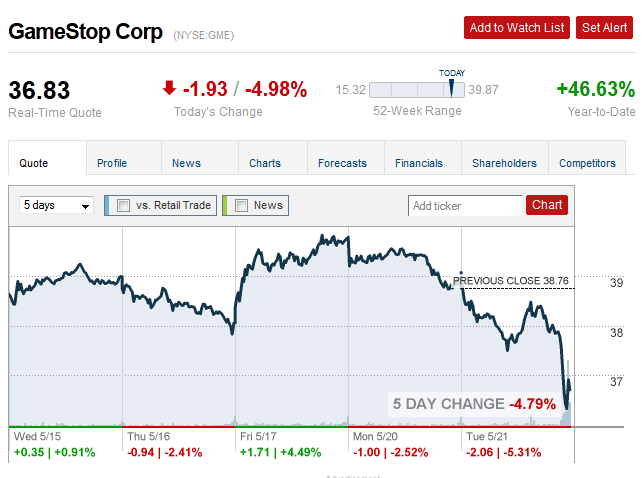The width and height of the screenshot is (642, 478).
Task: Click the 5 DAY CHANGE label
Action: [x=448, y=404]
